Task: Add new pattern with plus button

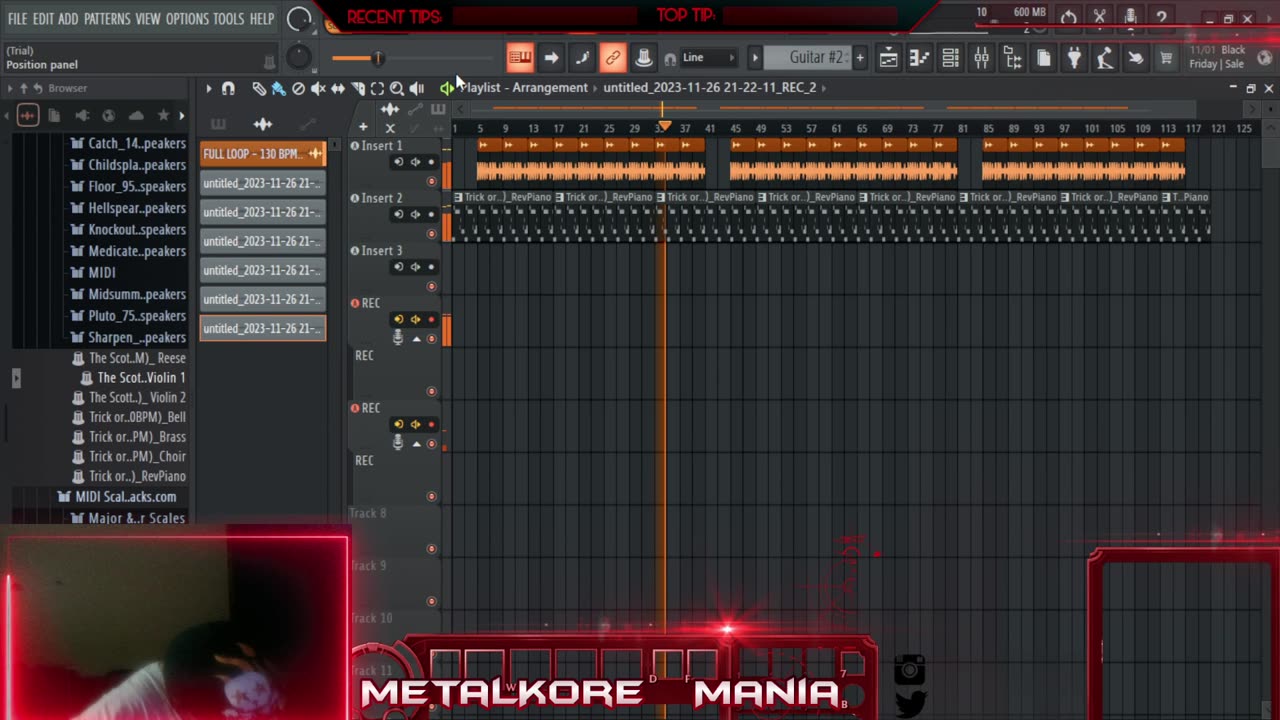Action: click(859, 58)
